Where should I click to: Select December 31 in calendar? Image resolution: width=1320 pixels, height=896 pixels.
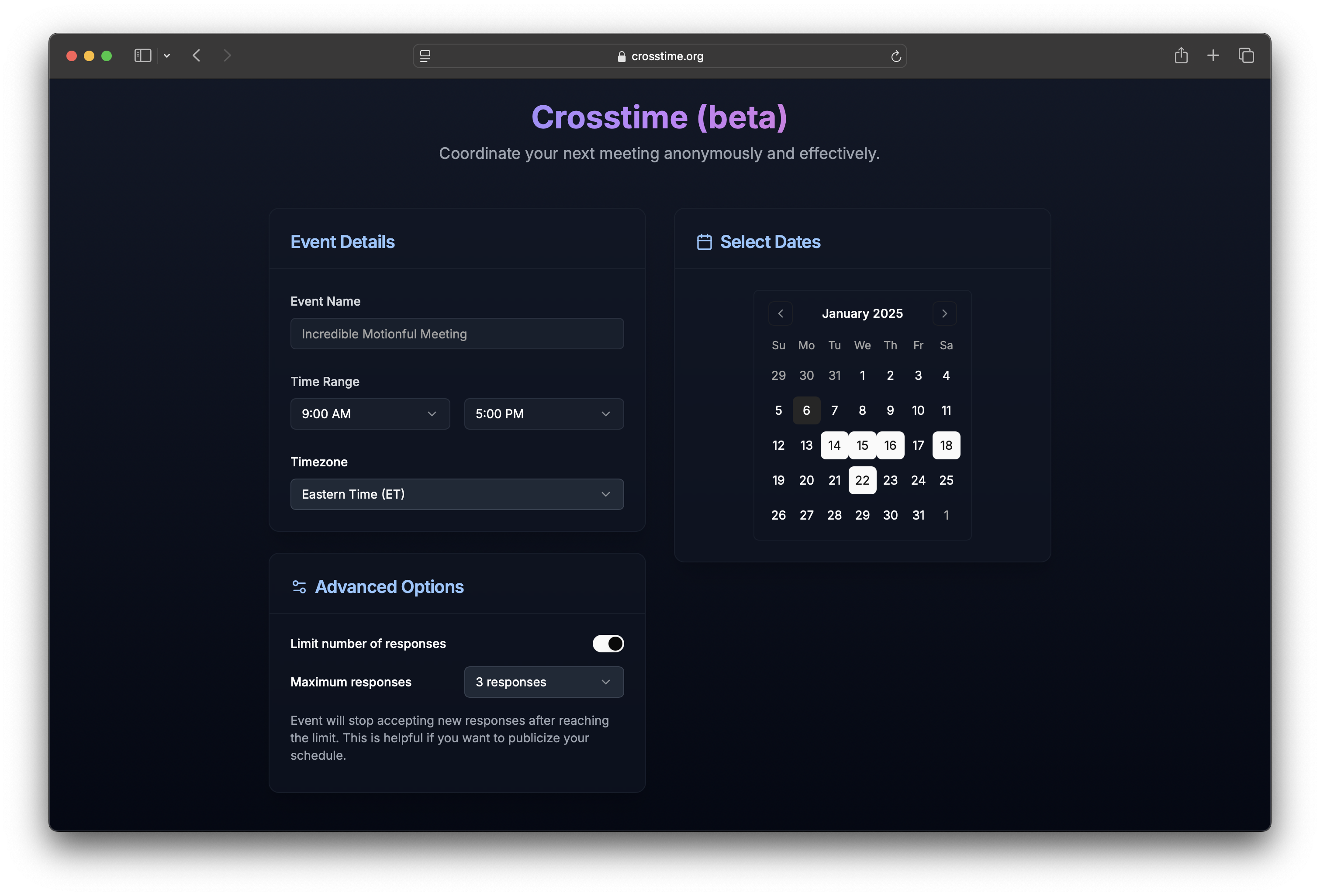pyautogui.click(x=834, y=376)
